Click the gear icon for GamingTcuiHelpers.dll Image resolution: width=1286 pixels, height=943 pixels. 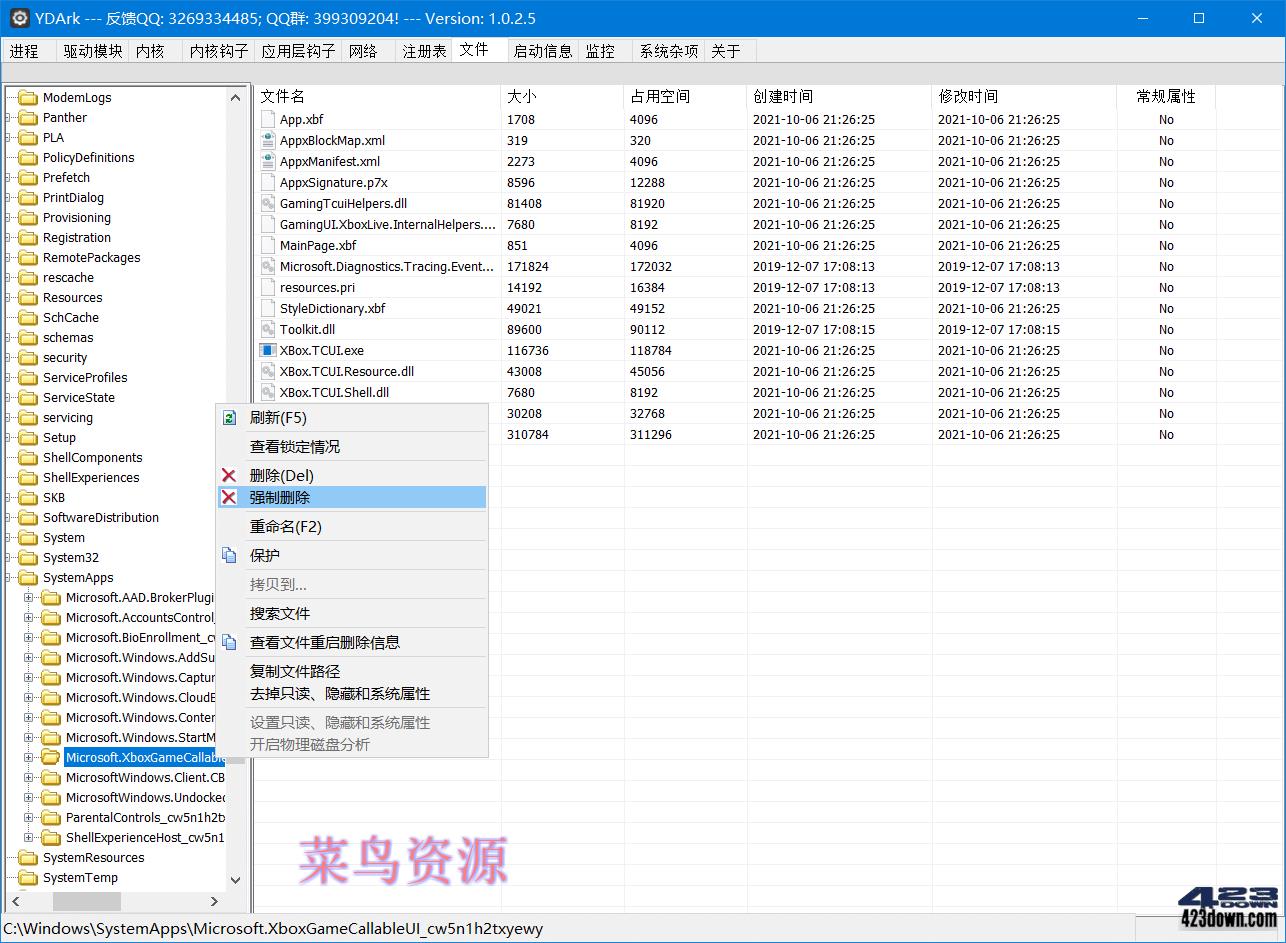click(266, 203)
